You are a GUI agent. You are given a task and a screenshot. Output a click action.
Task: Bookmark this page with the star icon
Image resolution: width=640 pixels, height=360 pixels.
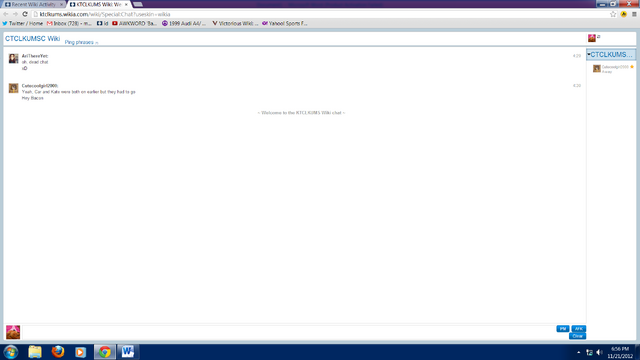[x=613, y=14]
